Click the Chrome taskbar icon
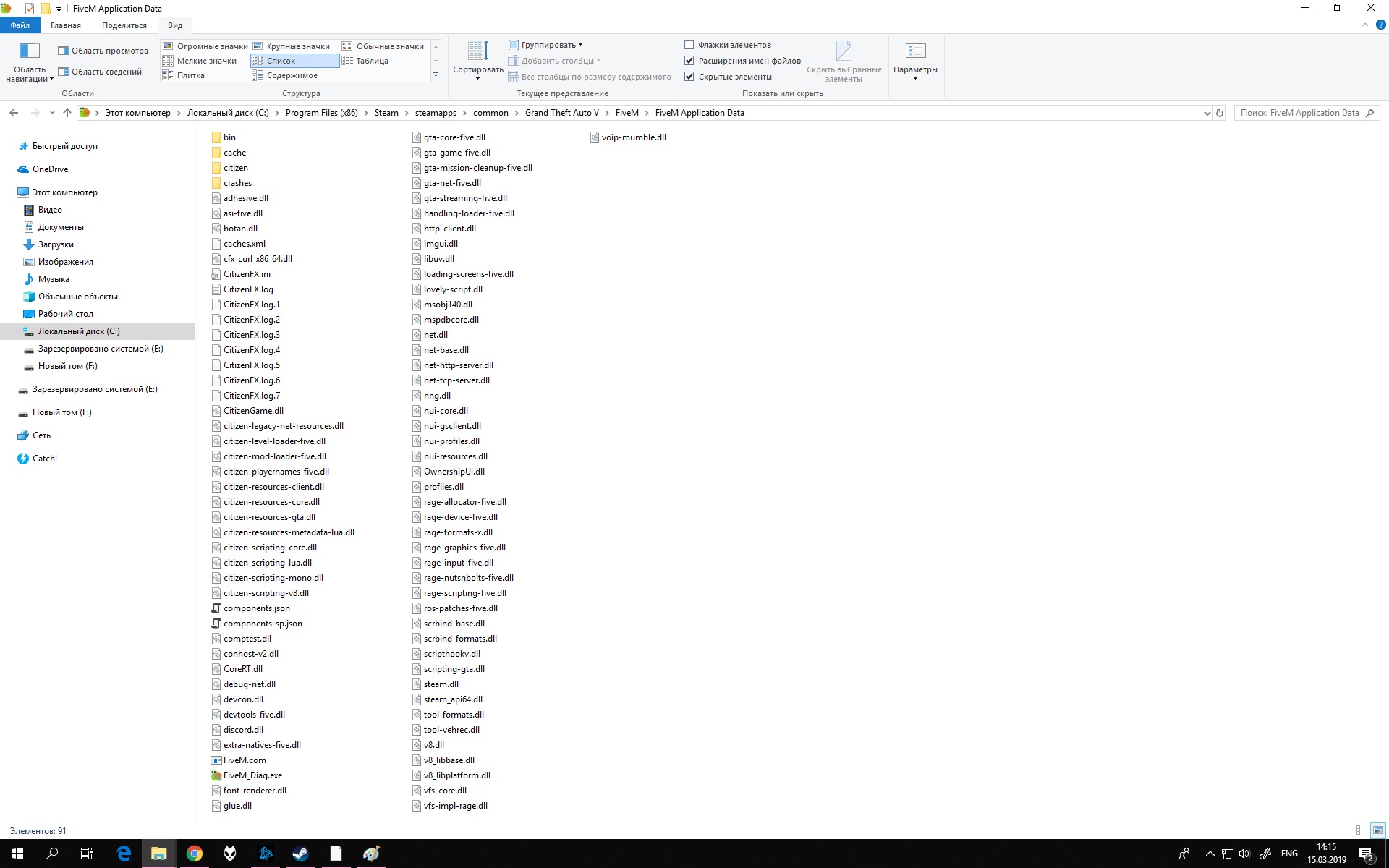 pyautogui.click(x=194, y=854)
